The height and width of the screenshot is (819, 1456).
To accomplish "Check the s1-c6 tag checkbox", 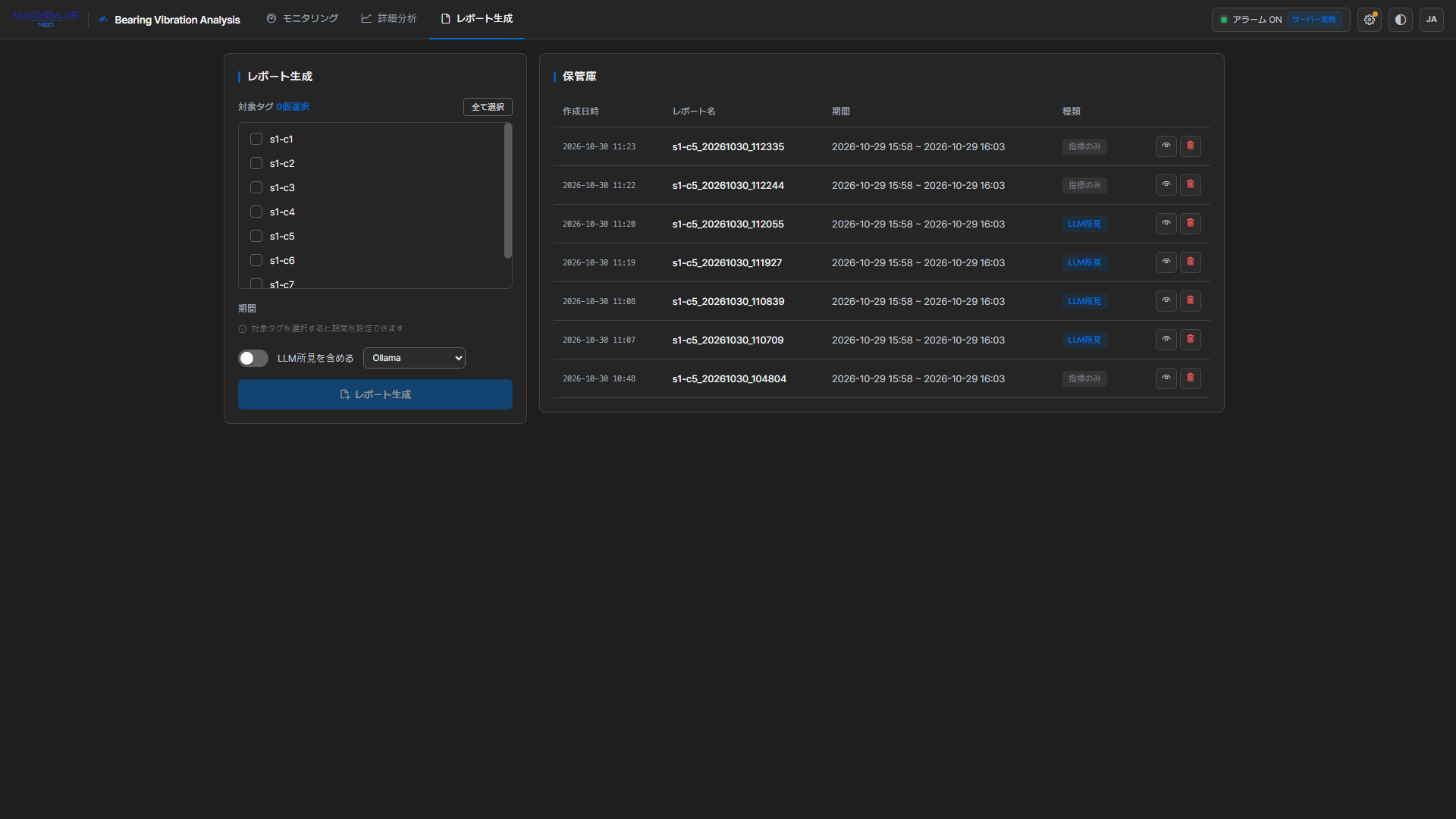I will (256, 260).
